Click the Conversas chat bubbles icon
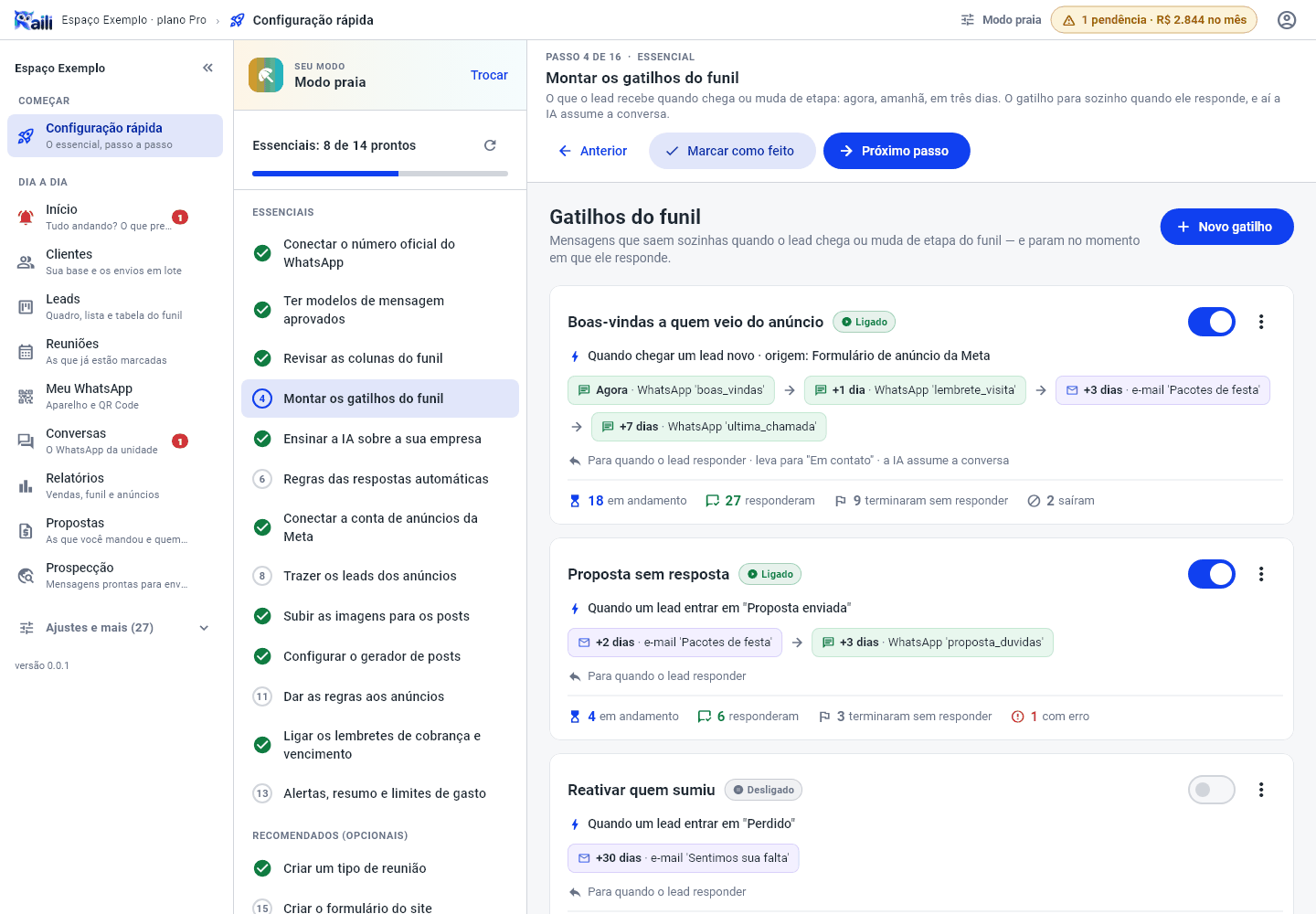 coord(26,441)
